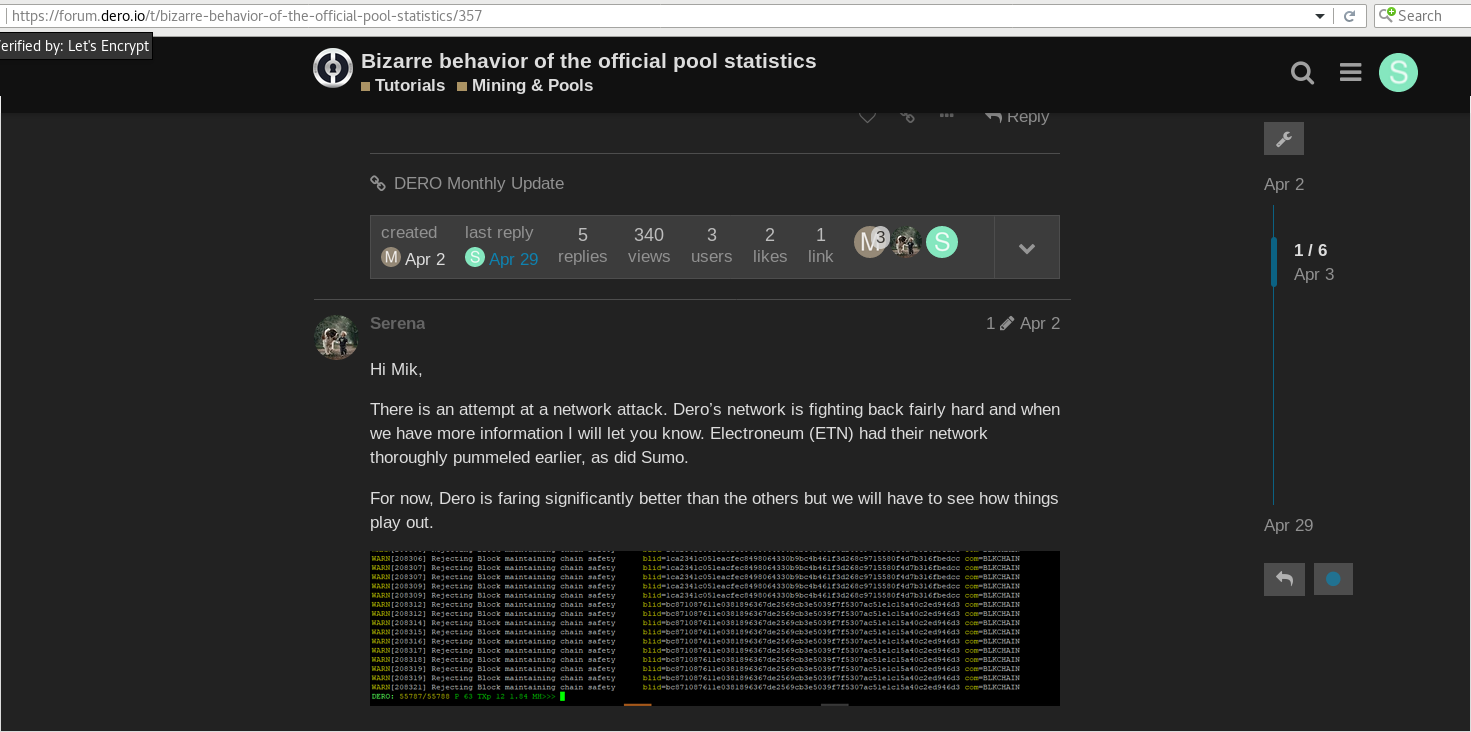
Task: Open the forum search magnifier icon
Action: 1302,73
